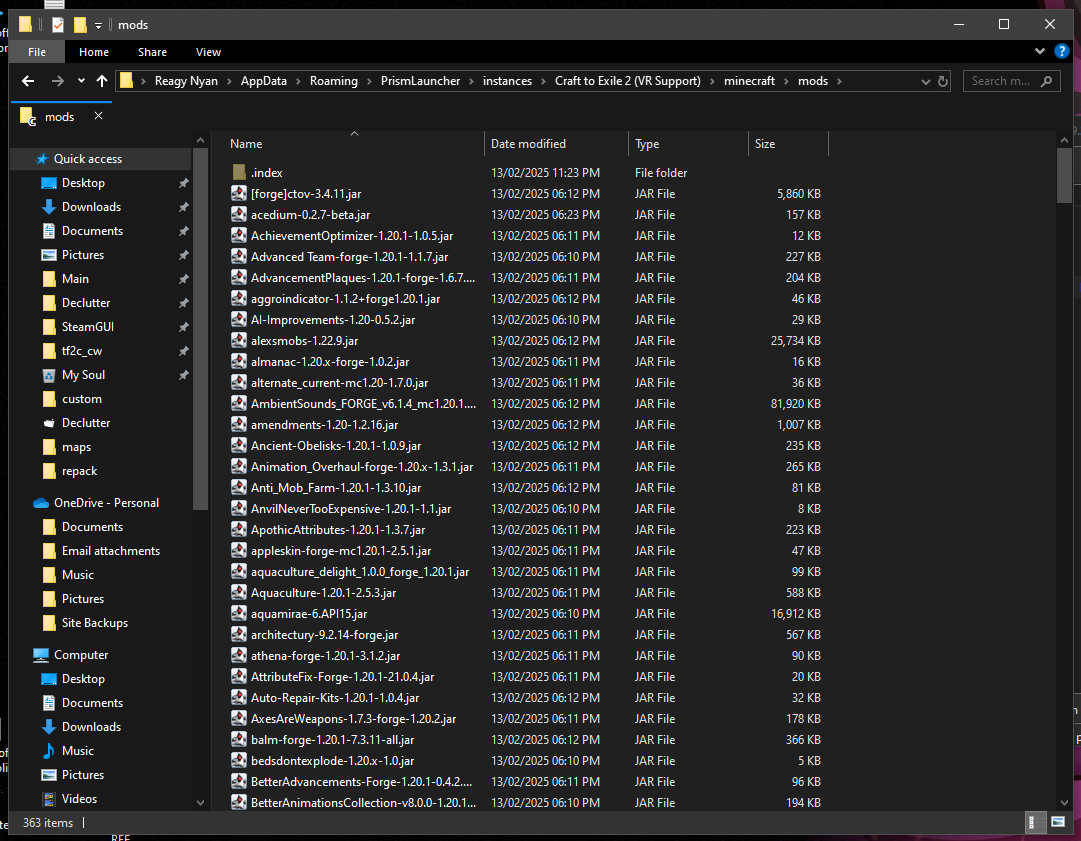Open tf2c_cw folder in sidebar
This screenshot has width=1081, height=841.
pyautogui.click(x=82, y=351)
